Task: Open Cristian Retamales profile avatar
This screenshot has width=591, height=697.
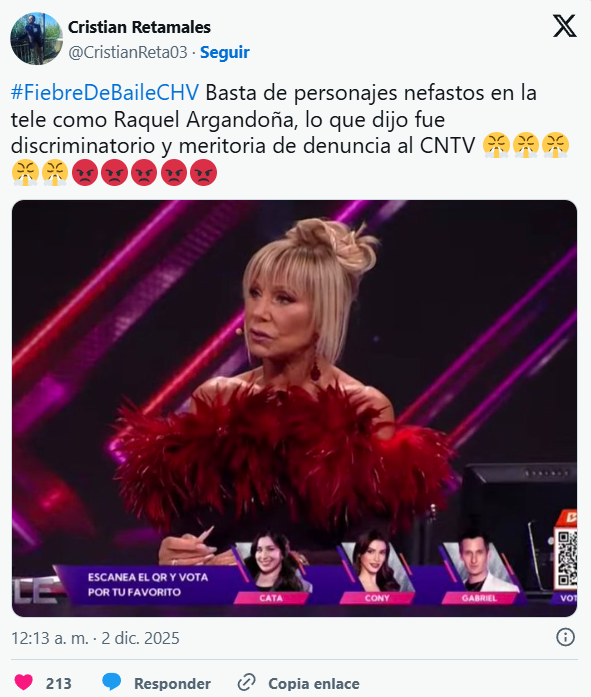Action: tap(36, 39)
